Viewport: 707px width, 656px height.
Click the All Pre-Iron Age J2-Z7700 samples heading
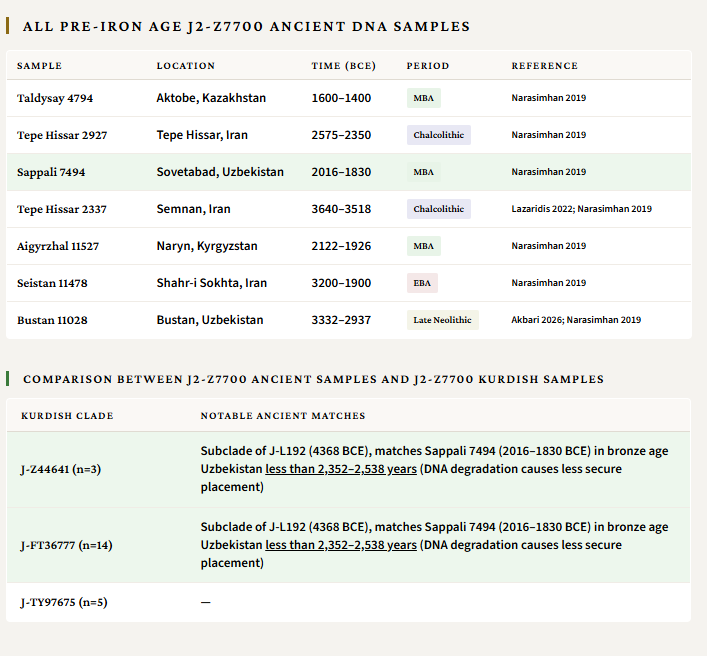(247, 27)
